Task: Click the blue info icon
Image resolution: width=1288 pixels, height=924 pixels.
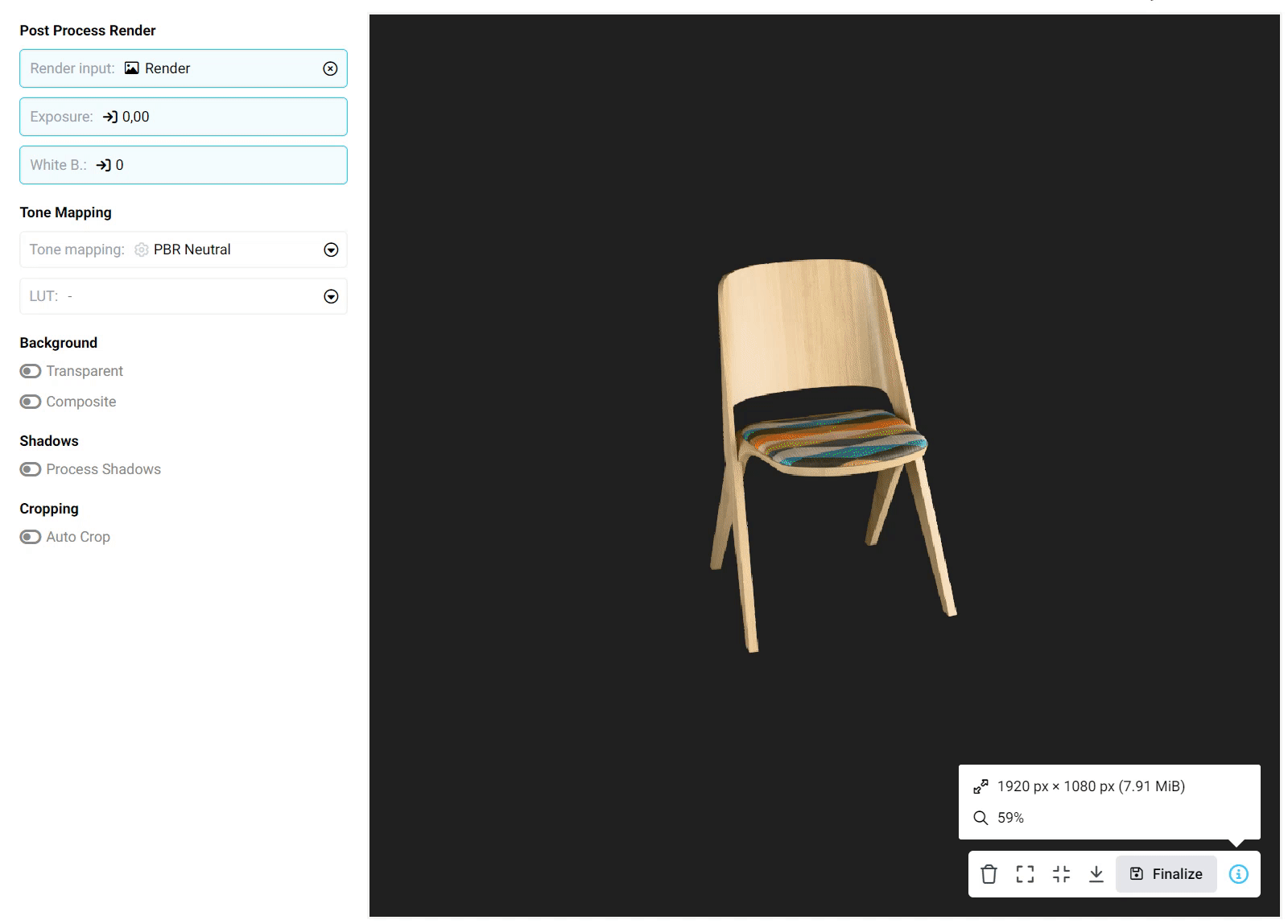Action: coord(1238,874)
